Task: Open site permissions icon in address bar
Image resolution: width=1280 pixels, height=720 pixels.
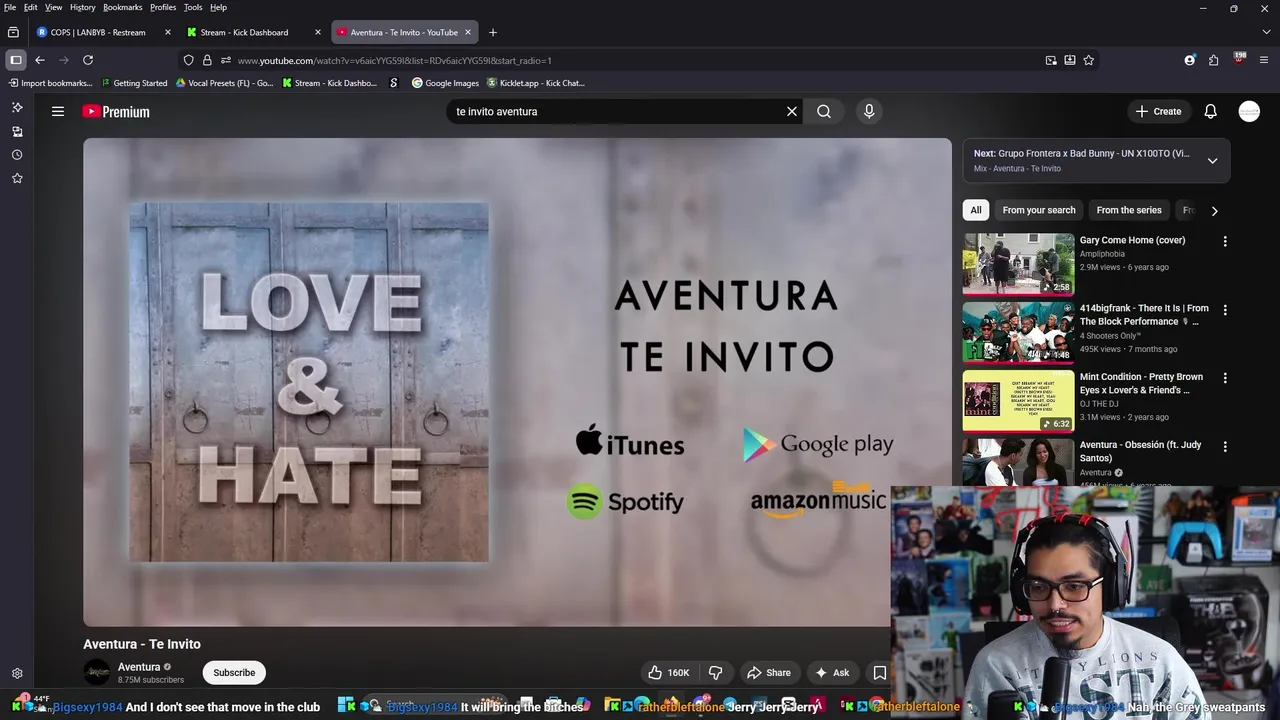Action: pos(226,60)
